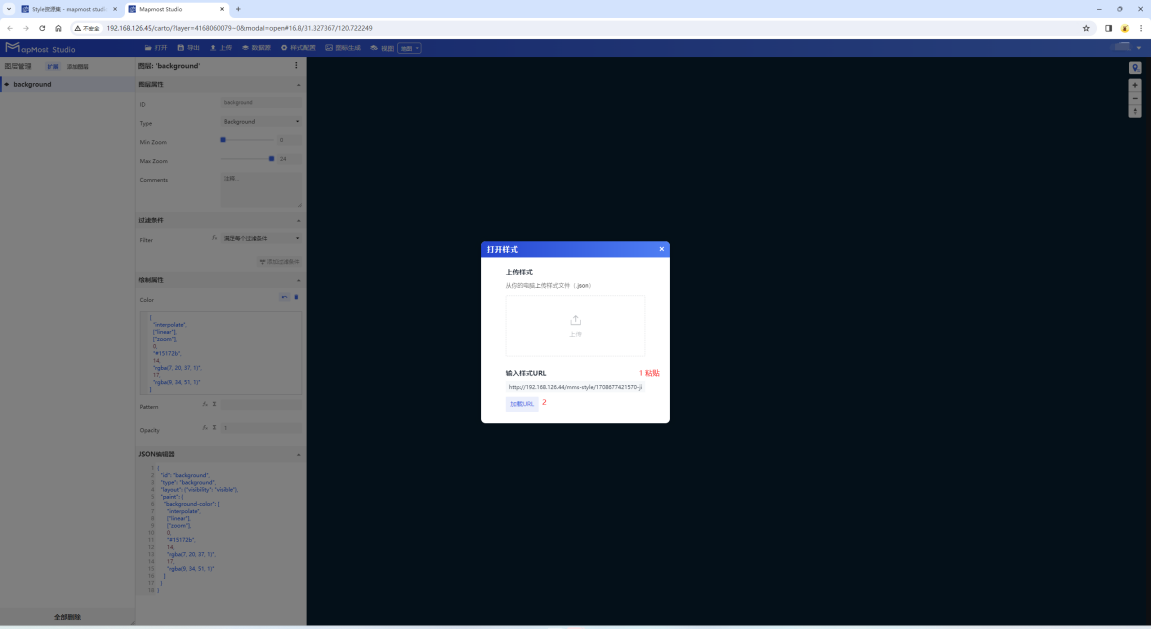This screenshot has width=1151, height=629.
Task: Click the Opacity value field
Action: click(x=261, y=428)
